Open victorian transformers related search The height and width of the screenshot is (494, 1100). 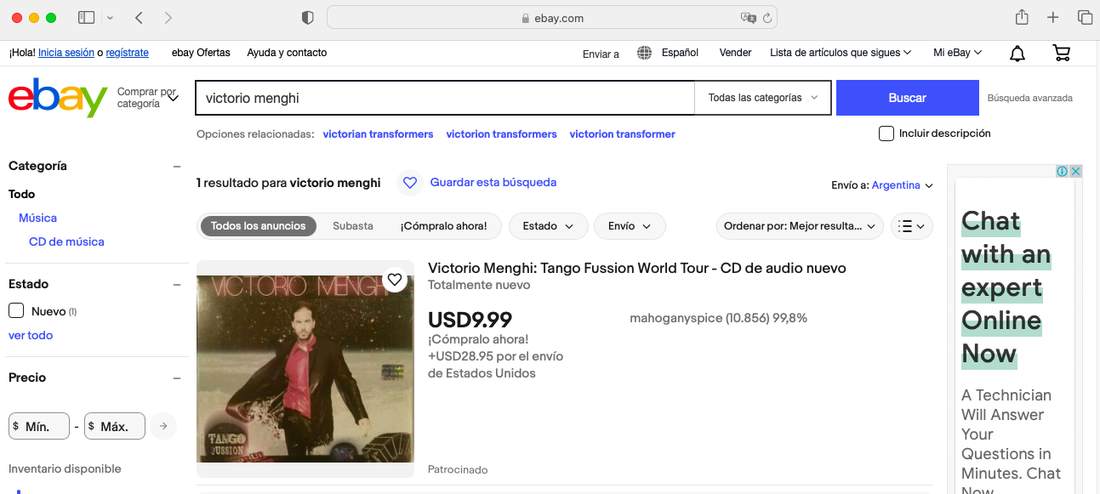[x=378, y=134]
